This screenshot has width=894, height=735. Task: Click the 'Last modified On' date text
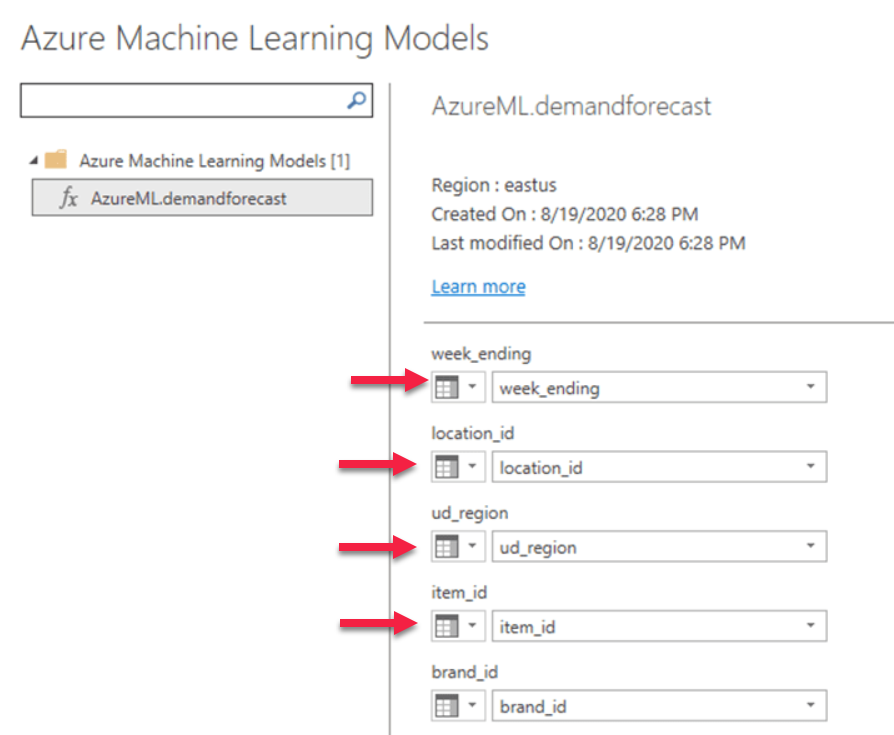click(588, 243)
